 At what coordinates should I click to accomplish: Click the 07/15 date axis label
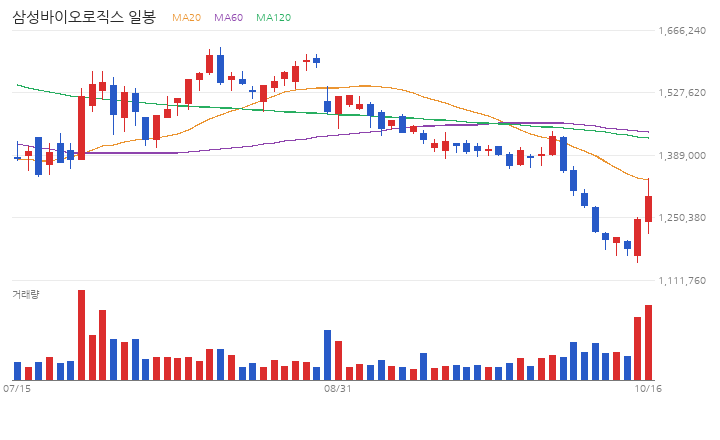click(x=17, y=389)
